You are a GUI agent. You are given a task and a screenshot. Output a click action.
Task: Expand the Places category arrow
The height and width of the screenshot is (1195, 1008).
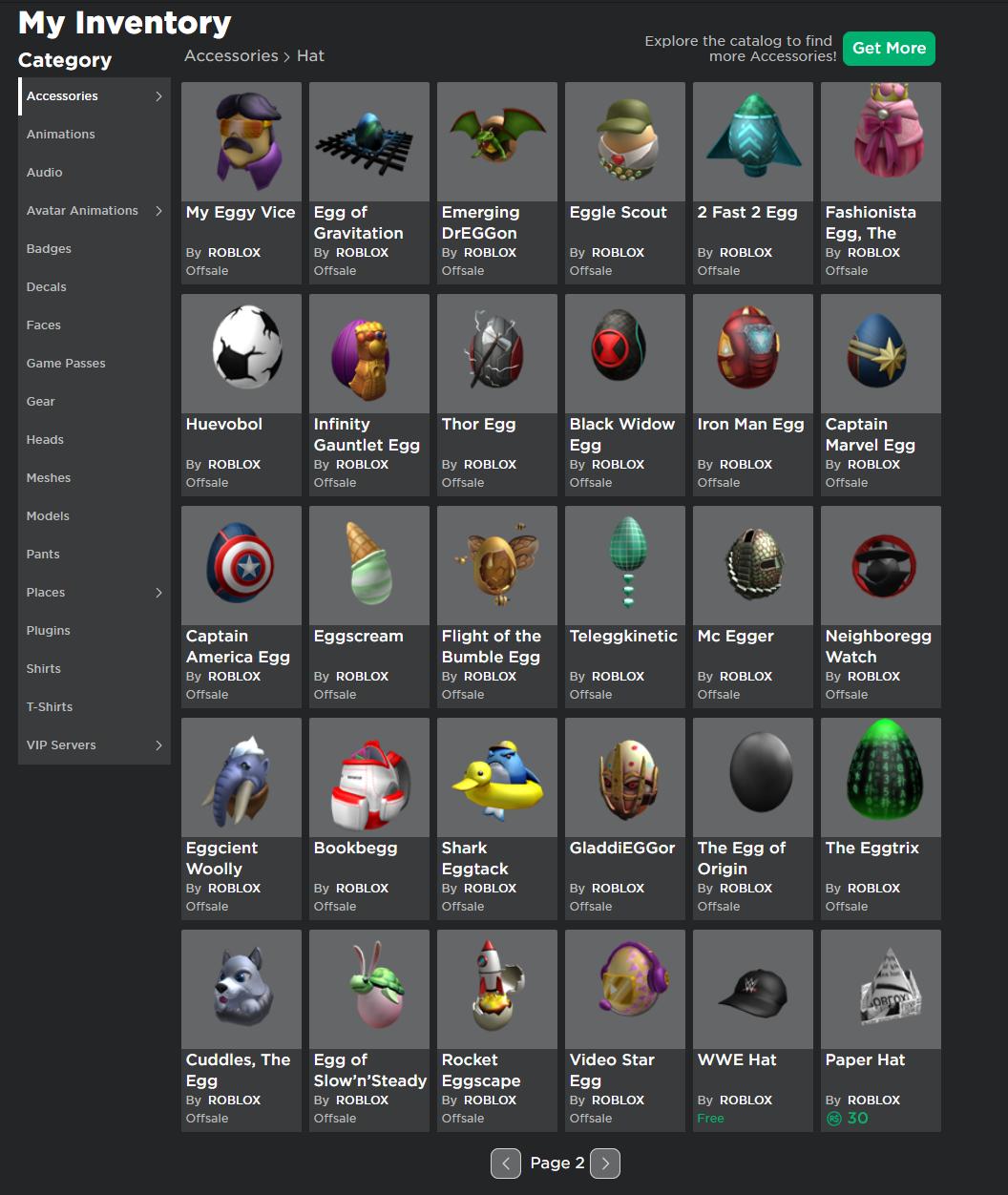158,593
